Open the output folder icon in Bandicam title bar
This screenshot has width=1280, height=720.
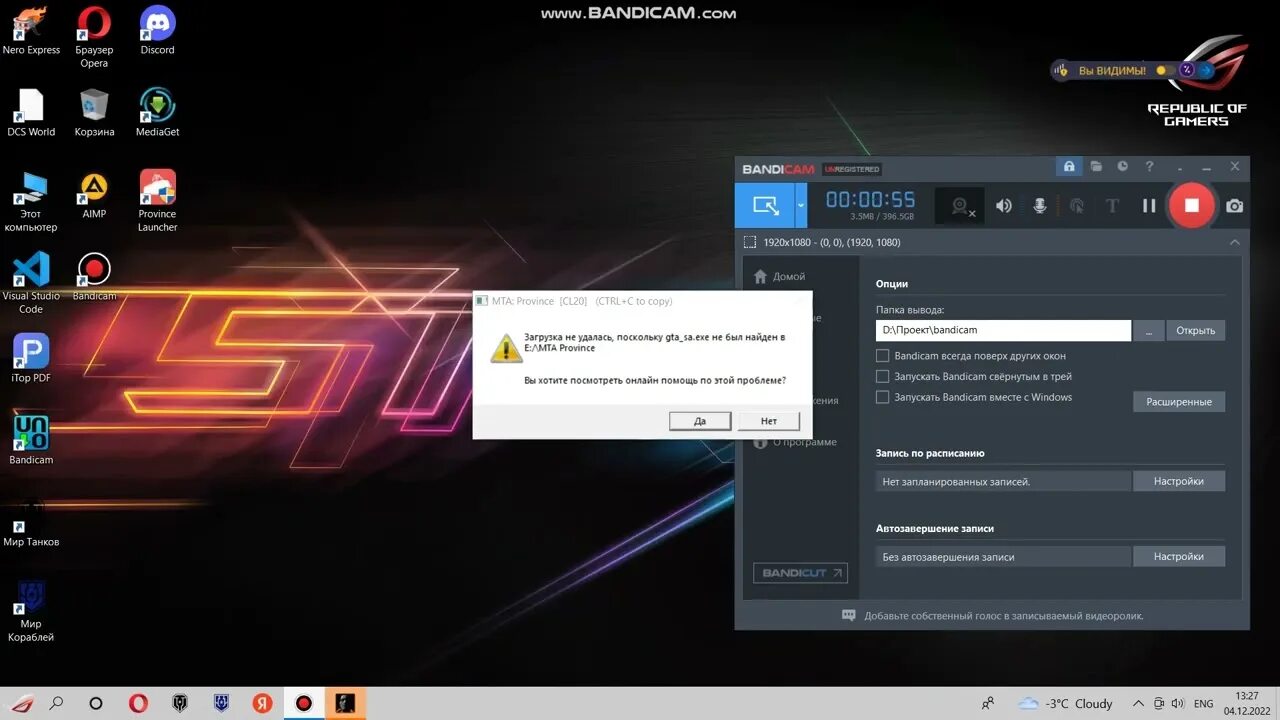[1096, 167]
